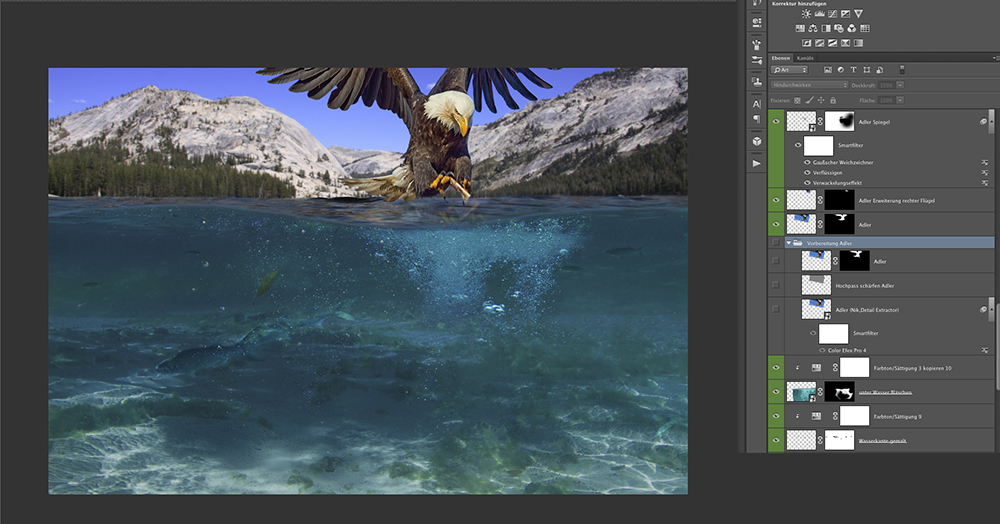Add a Levels adjustment layer
This screenshot has height=524, width=1000.
click(x=820, y=14)
